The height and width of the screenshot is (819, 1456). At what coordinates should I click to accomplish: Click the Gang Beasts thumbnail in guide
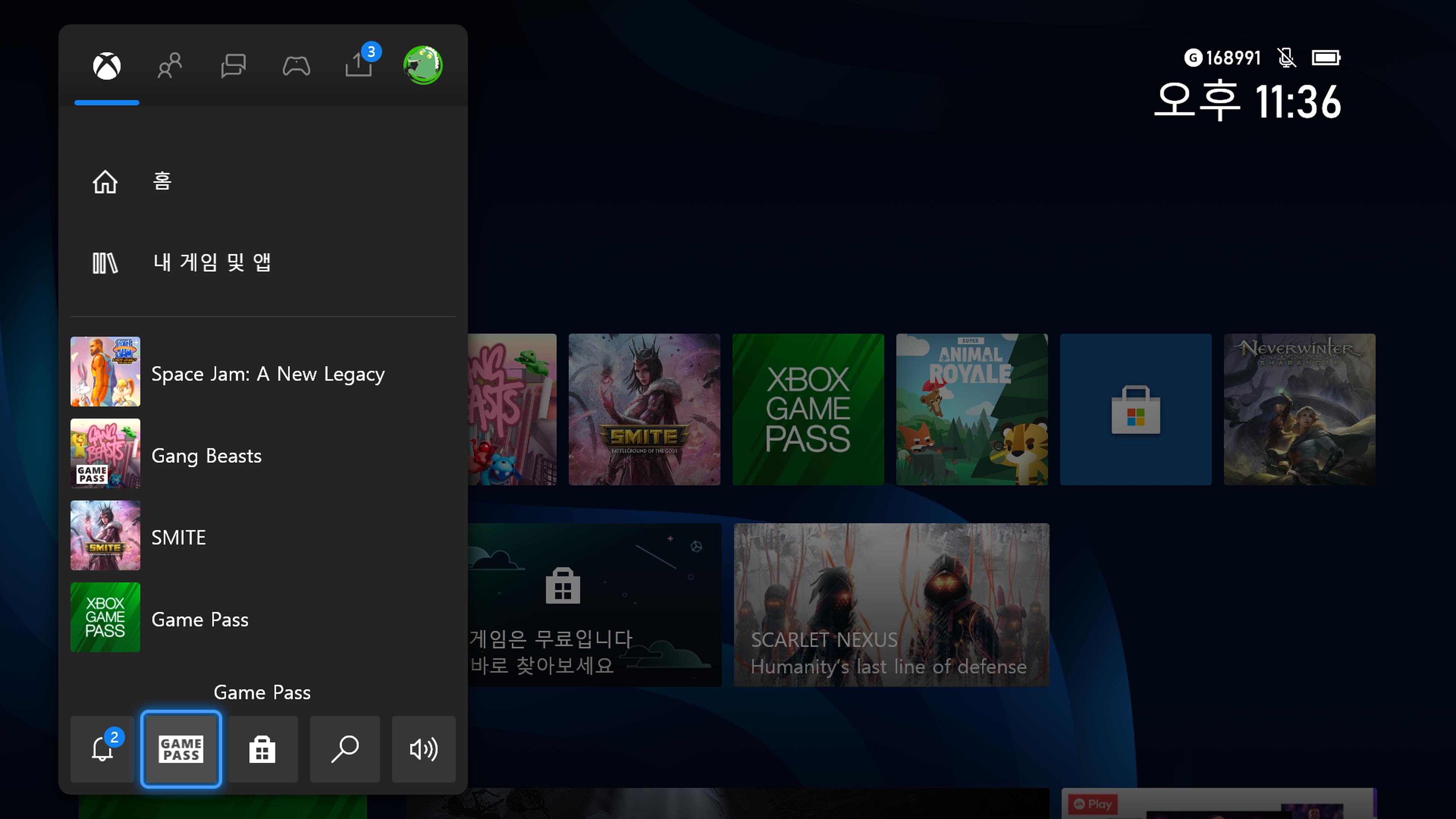tap(105, 454)
